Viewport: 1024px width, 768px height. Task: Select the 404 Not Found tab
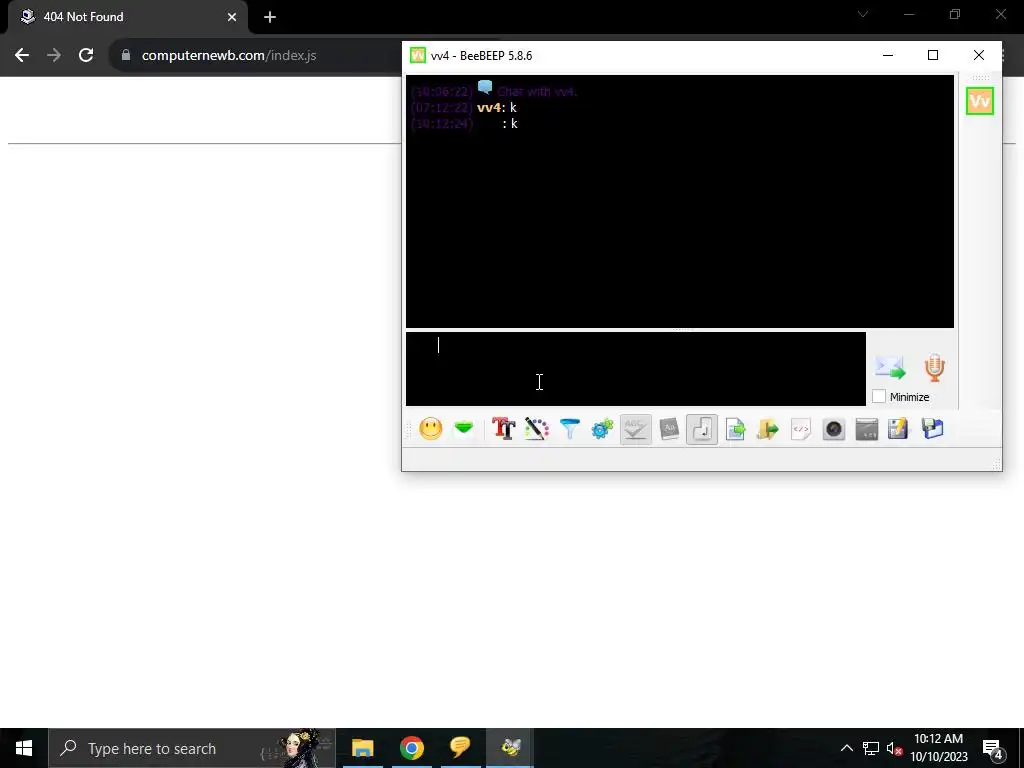(x=128, y=17)
